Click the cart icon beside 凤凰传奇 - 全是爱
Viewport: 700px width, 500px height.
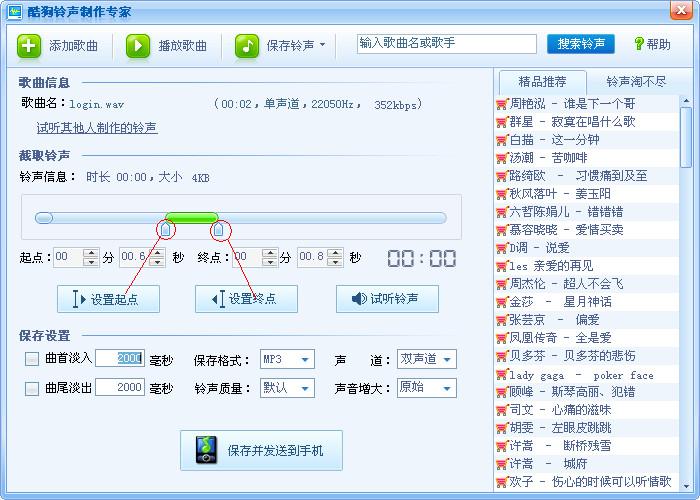(x=502, y=338)
